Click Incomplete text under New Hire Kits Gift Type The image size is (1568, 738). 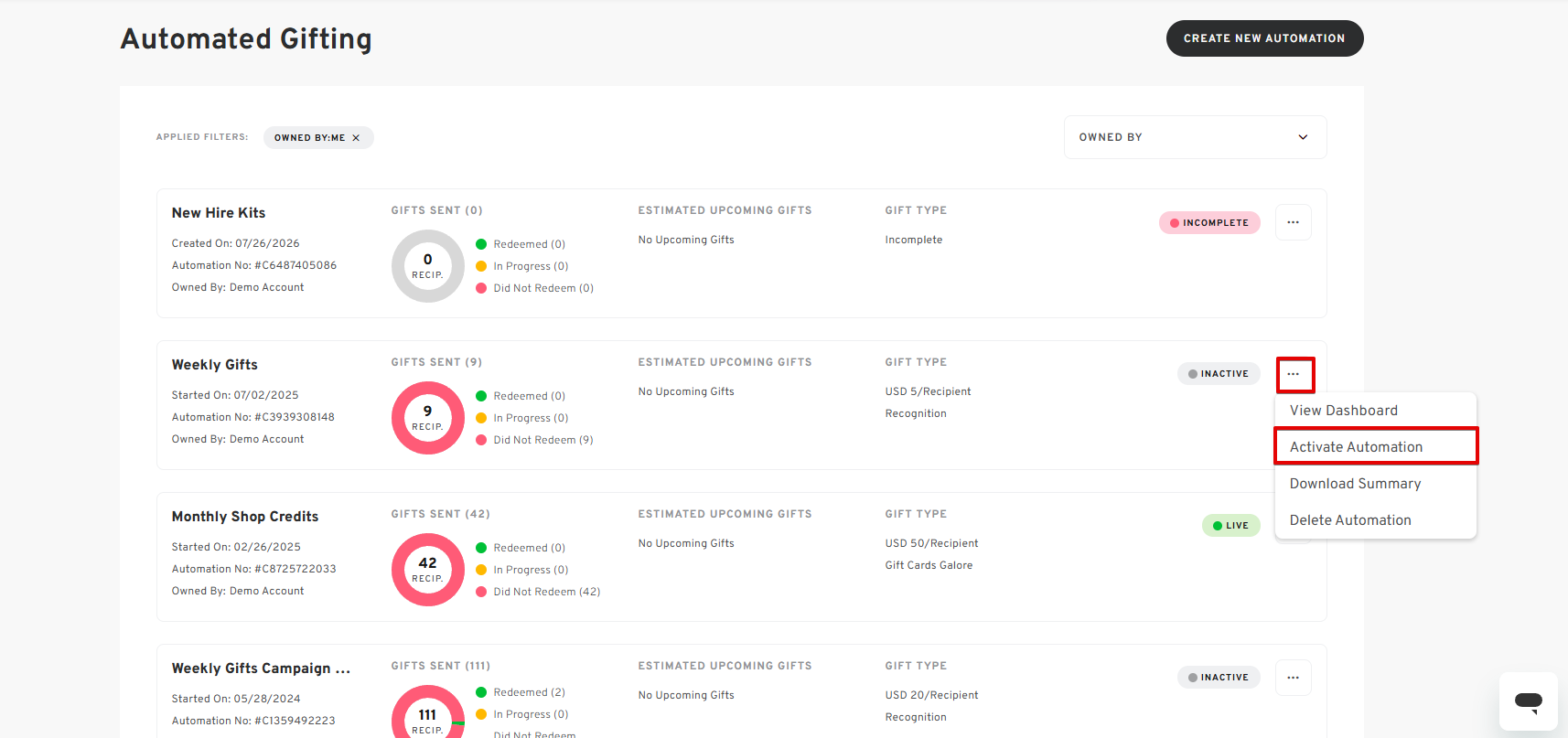click(x=913, y=240)
